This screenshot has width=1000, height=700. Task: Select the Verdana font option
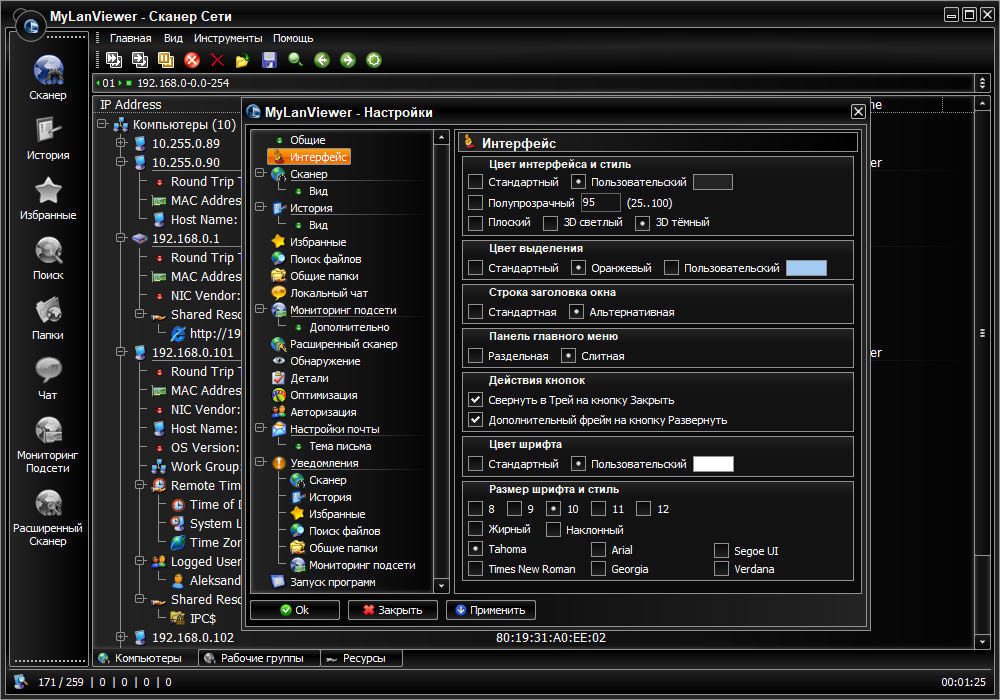[x=721, y=568]
